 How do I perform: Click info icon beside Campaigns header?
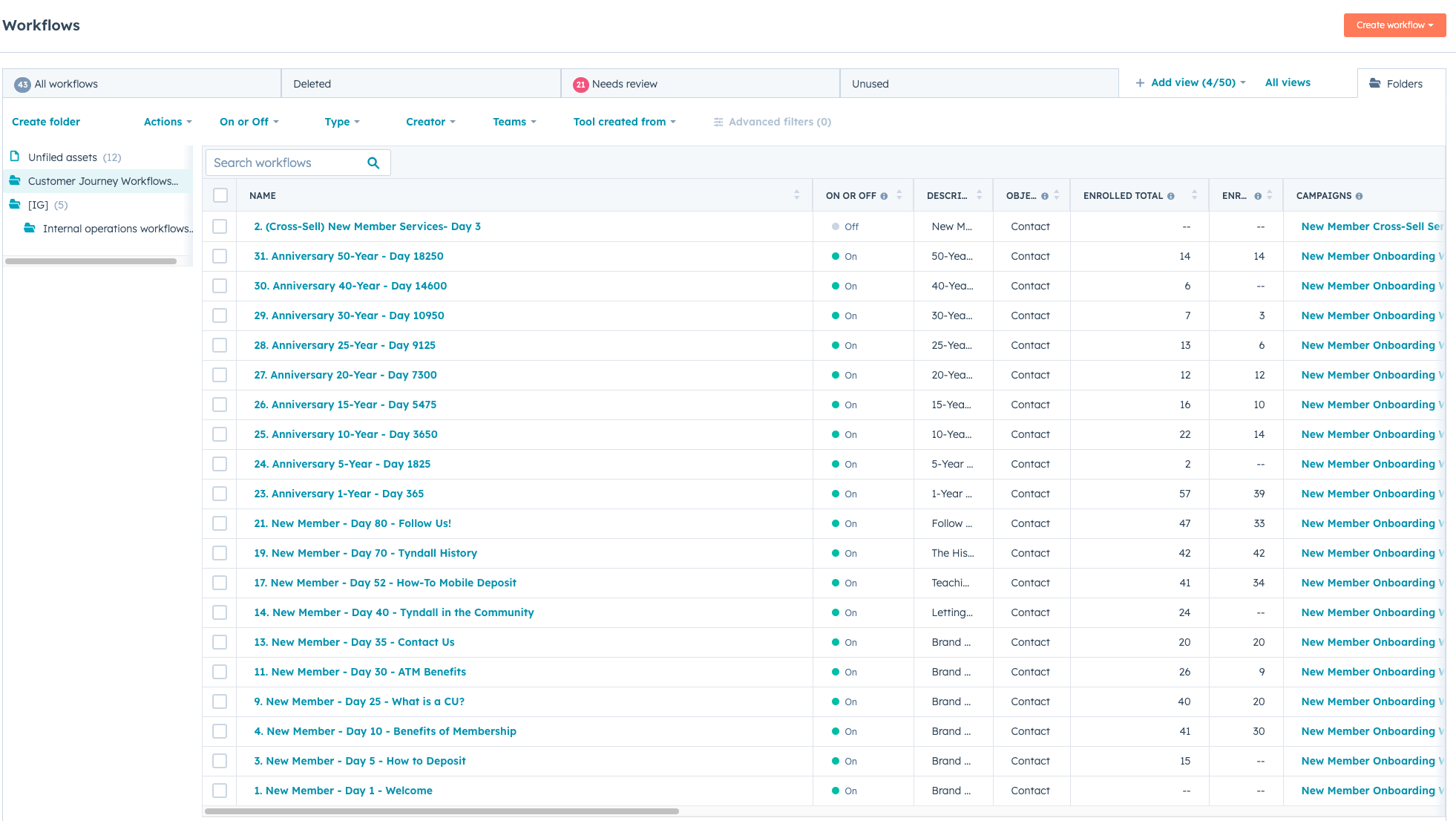pyautogui.click(x=1360, y=196)
